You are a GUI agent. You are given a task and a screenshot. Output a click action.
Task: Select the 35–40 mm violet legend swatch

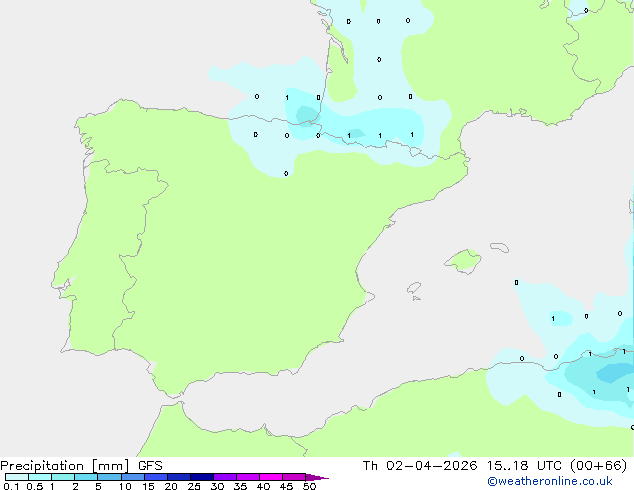pos(248,477)
